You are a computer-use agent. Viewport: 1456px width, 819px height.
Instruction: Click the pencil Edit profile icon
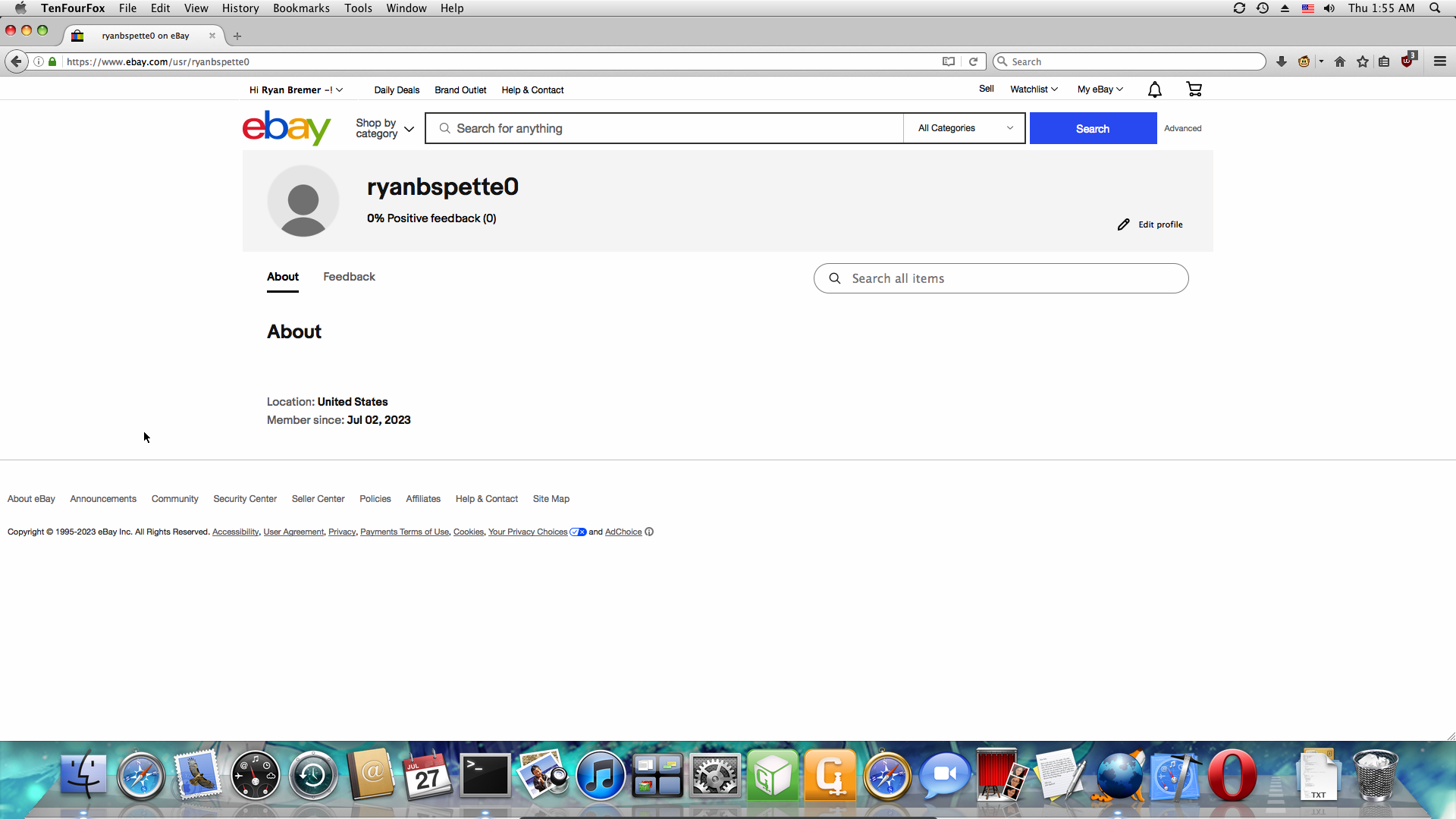[x=1123, y=224]
